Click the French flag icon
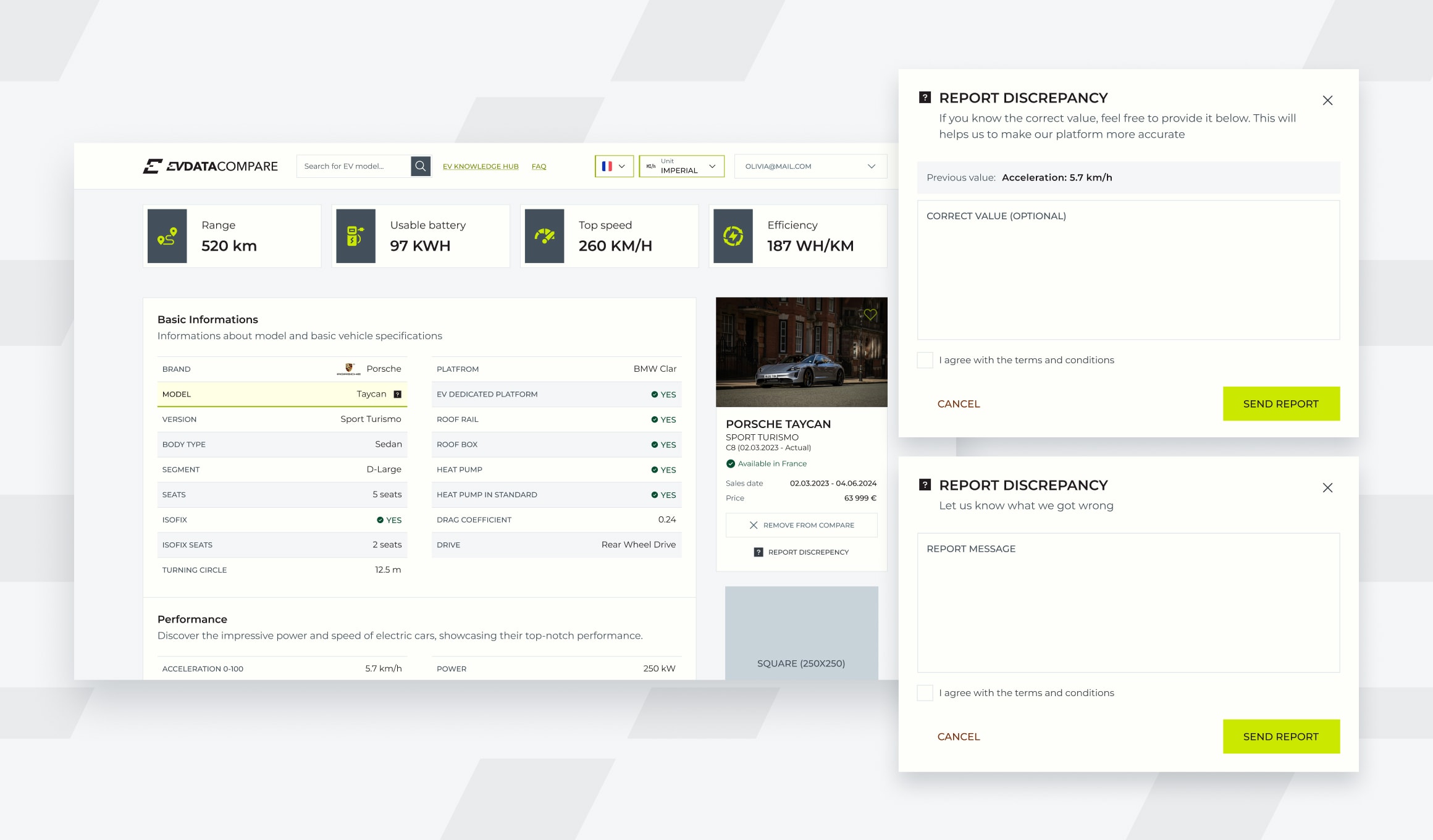 (x=607, y=166)
